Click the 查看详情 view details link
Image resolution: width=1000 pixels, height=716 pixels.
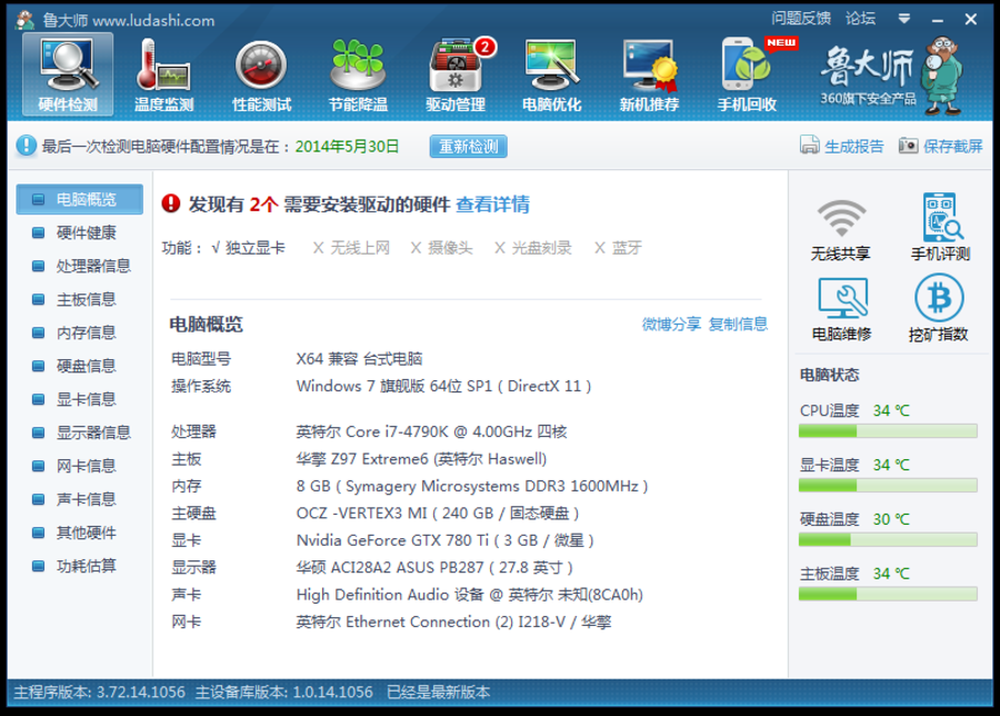(x=492, y=204)
